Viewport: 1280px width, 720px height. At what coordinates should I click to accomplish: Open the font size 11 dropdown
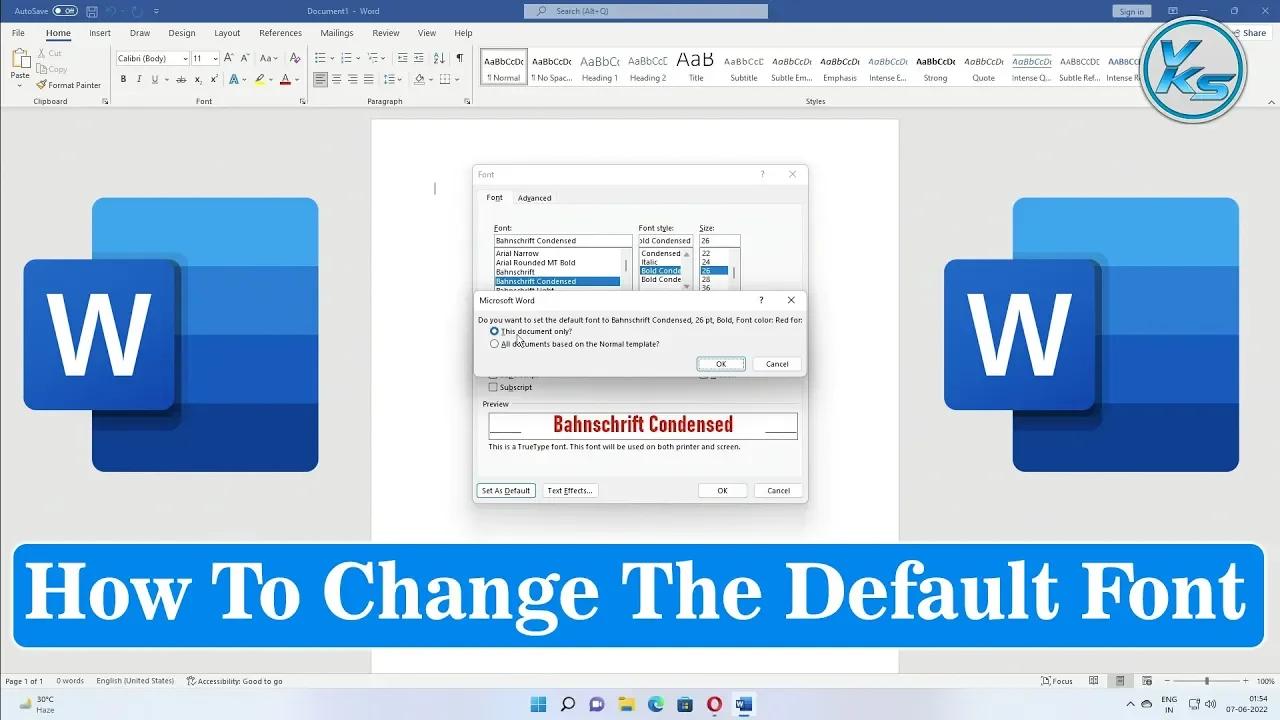pyautogui.click(x=215, y=58)
